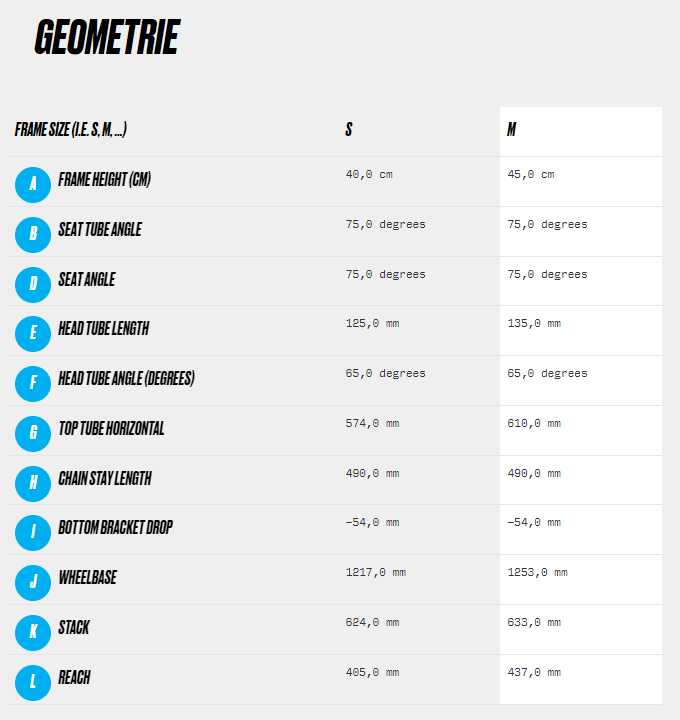
Task: Click the blue E icon for Head Tube Length
Action: click(33, 334)
